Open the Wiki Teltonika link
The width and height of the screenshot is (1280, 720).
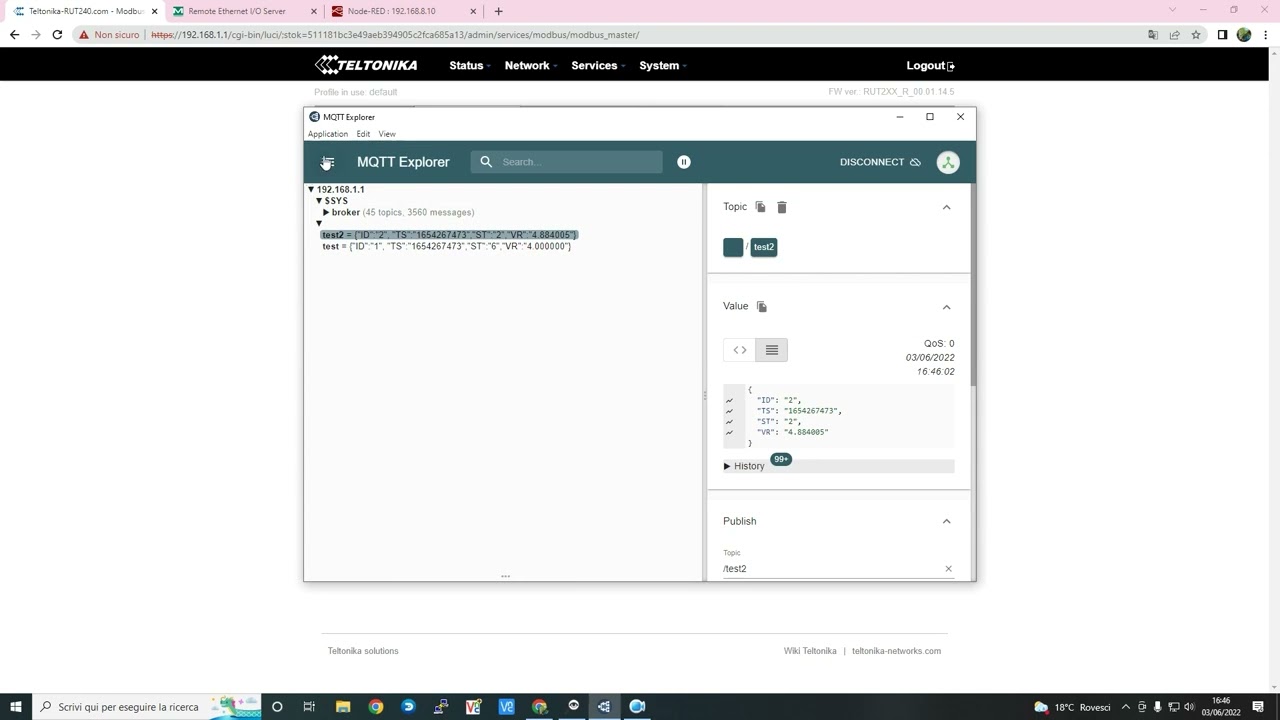810,651
